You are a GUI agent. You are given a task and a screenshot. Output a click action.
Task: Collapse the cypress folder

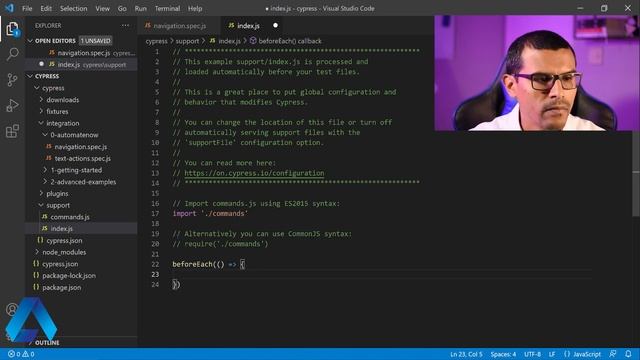click(x=37, y=88)
